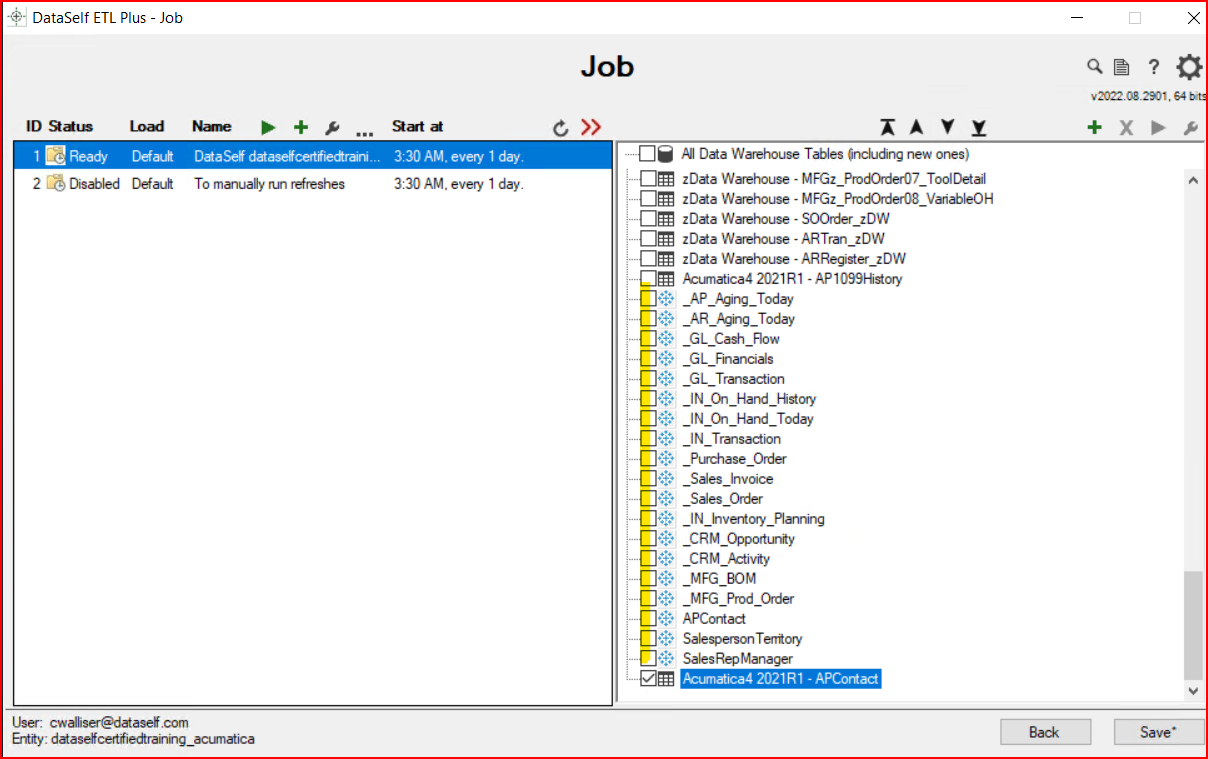The image size is (1208, 759).
Task: Move table to top of list
Action: (887, 127)
